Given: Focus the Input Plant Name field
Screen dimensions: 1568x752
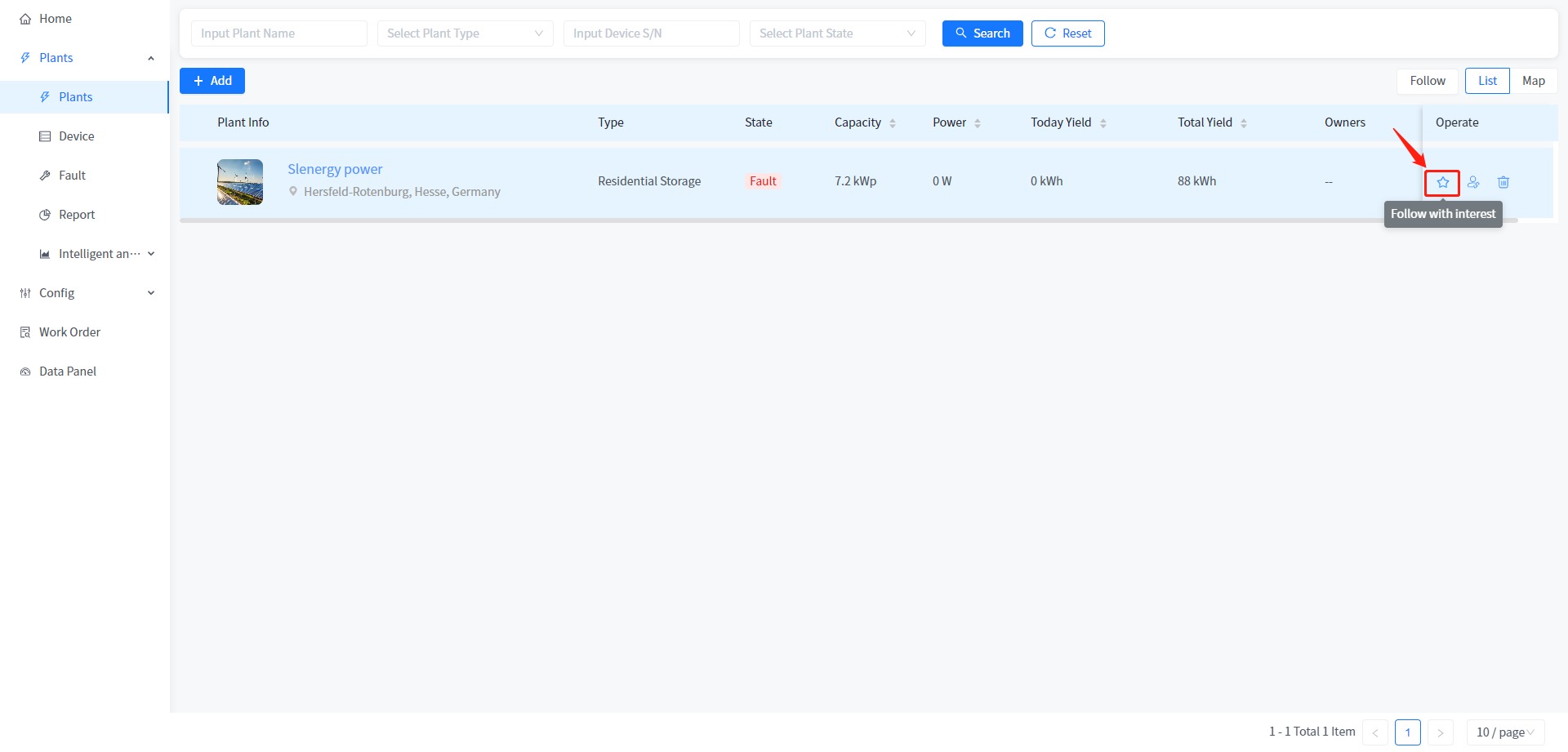Looking at the screenshot, I should pyautogui.click(x=278, y=33).
